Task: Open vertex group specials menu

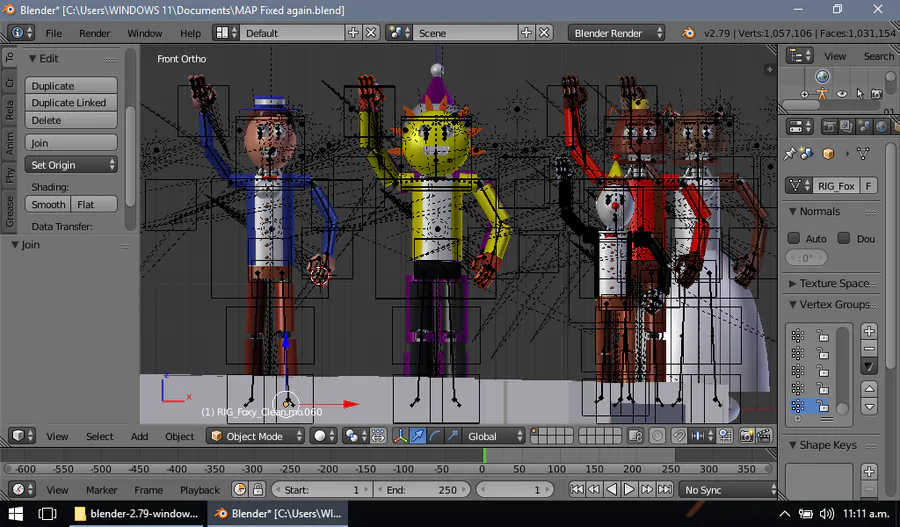Action: pos(869,366)
